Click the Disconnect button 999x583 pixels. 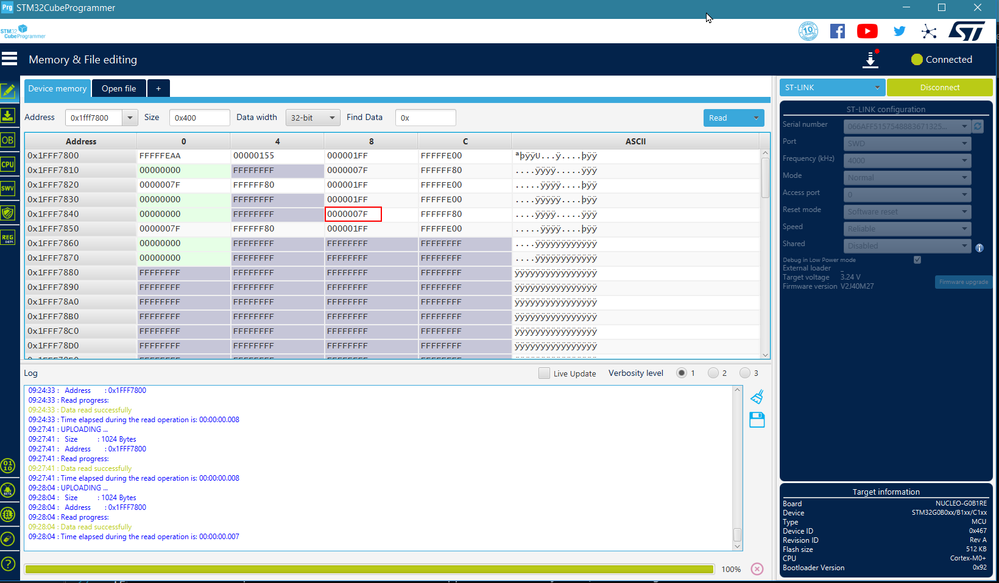[x=939, y=87]
